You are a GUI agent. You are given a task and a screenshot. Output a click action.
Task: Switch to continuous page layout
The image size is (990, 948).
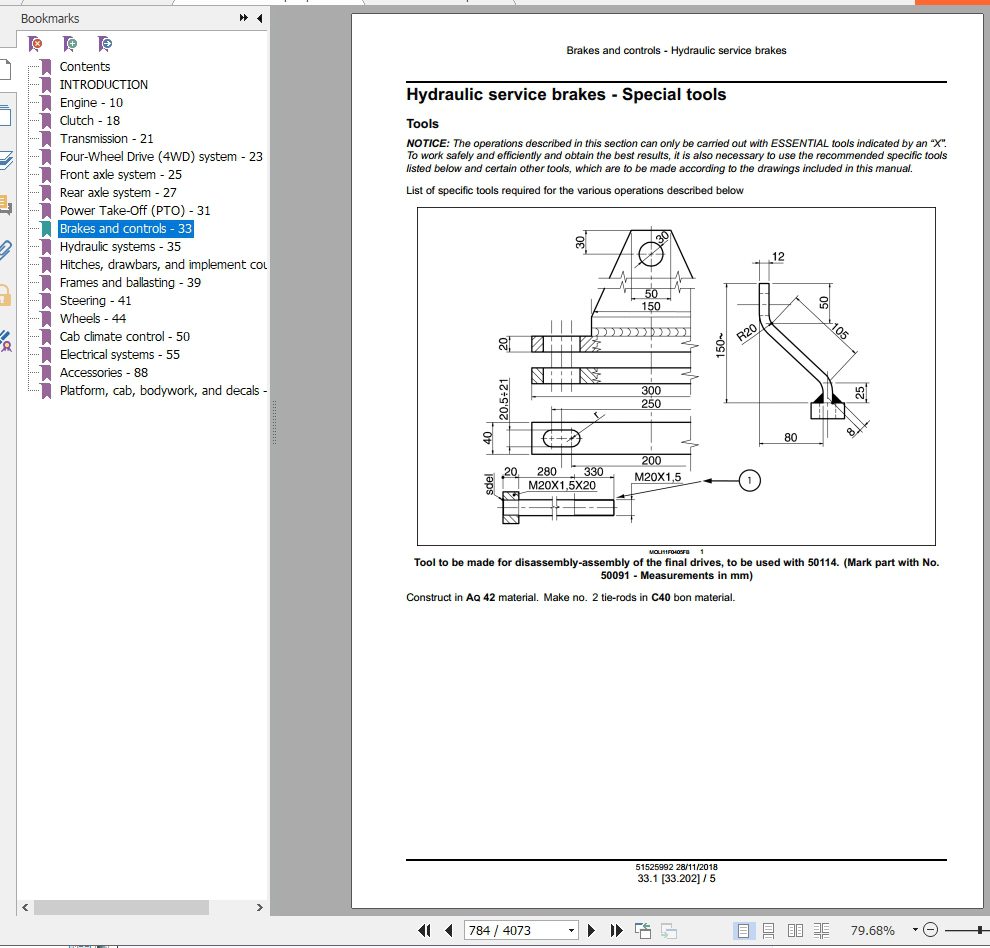point(769,930)
